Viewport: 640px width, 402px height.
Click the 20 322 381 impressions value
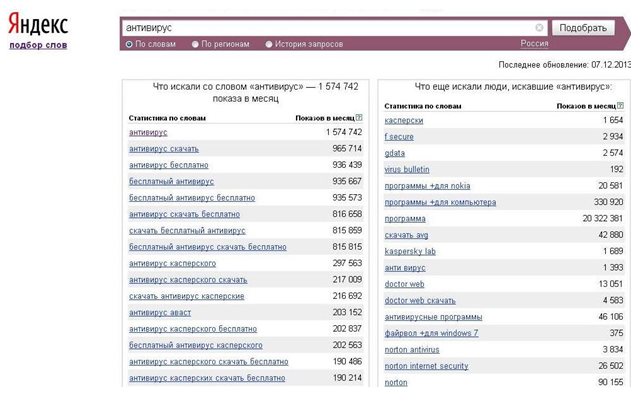[603, 218]
